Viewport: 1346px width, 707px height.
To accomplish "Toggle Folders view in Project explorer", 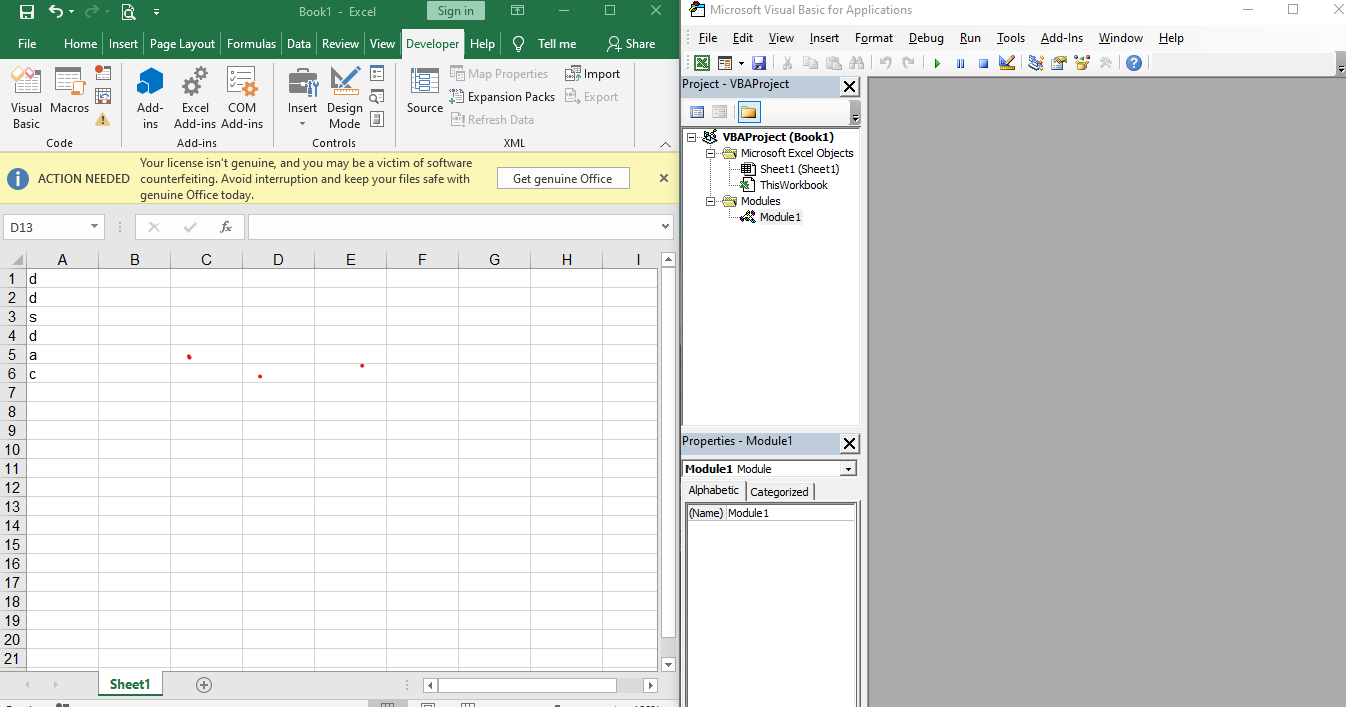I will pos(748,112).
